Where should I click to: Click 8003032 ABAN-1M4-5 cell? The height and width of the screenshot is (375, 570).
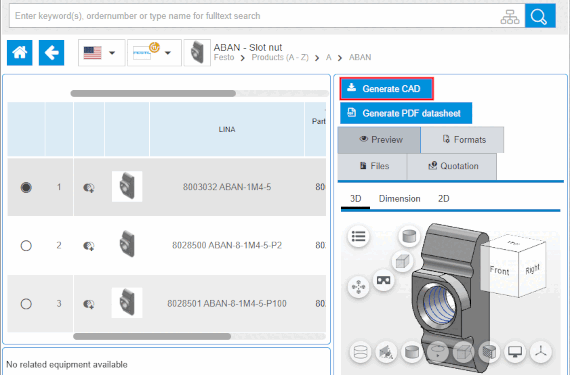[x=227, y=188]
